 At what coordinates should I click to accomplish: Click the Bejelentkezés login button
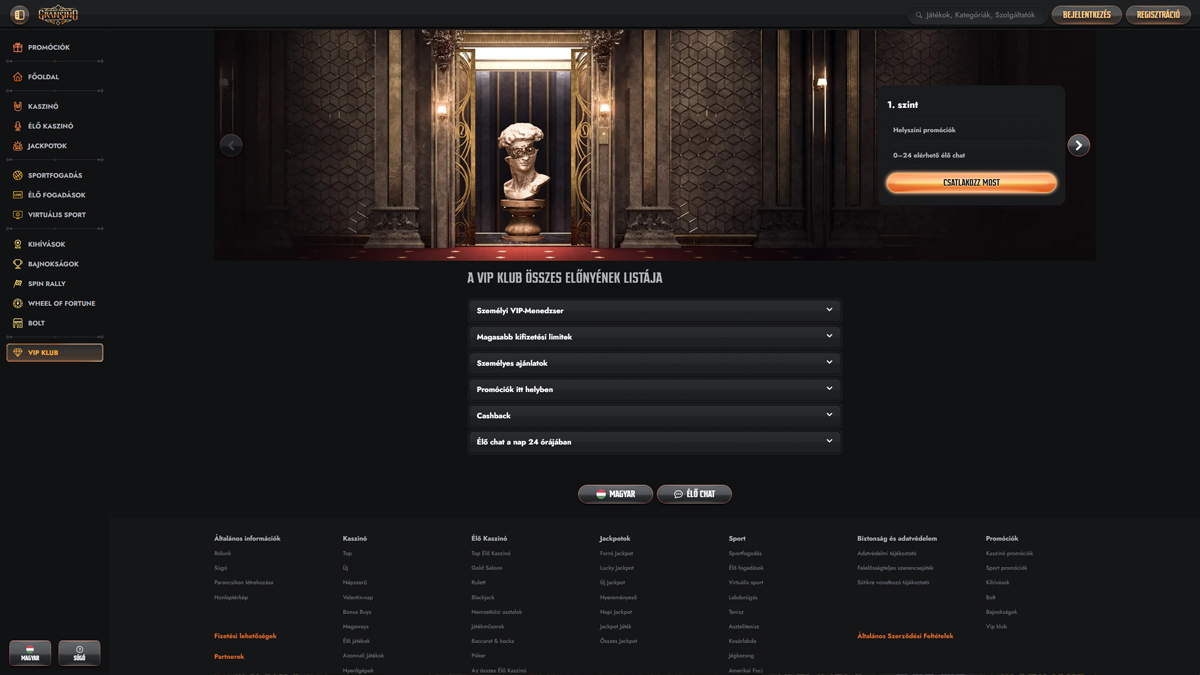(1086, 15)
